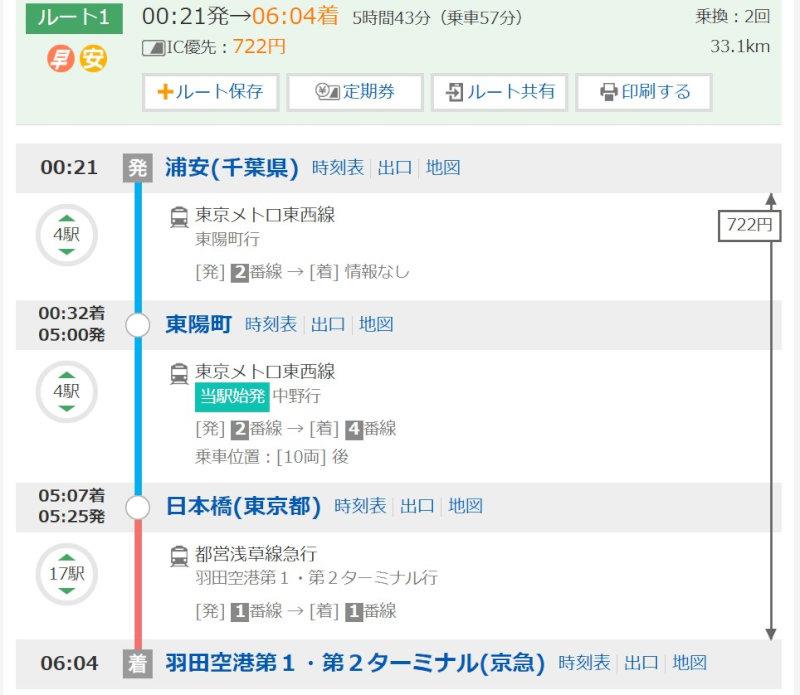The width and height of the screenshot is (800, 695).
Task: Open 時刻表 for 羽田空港 terminal station
Action: coord(584,663)
